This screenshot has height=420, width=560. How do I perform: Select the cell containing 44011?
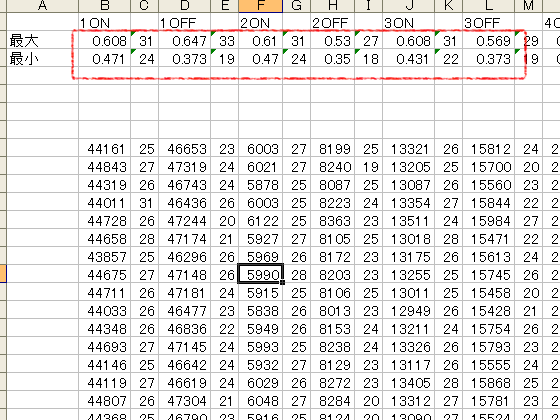tap(105, 202)
